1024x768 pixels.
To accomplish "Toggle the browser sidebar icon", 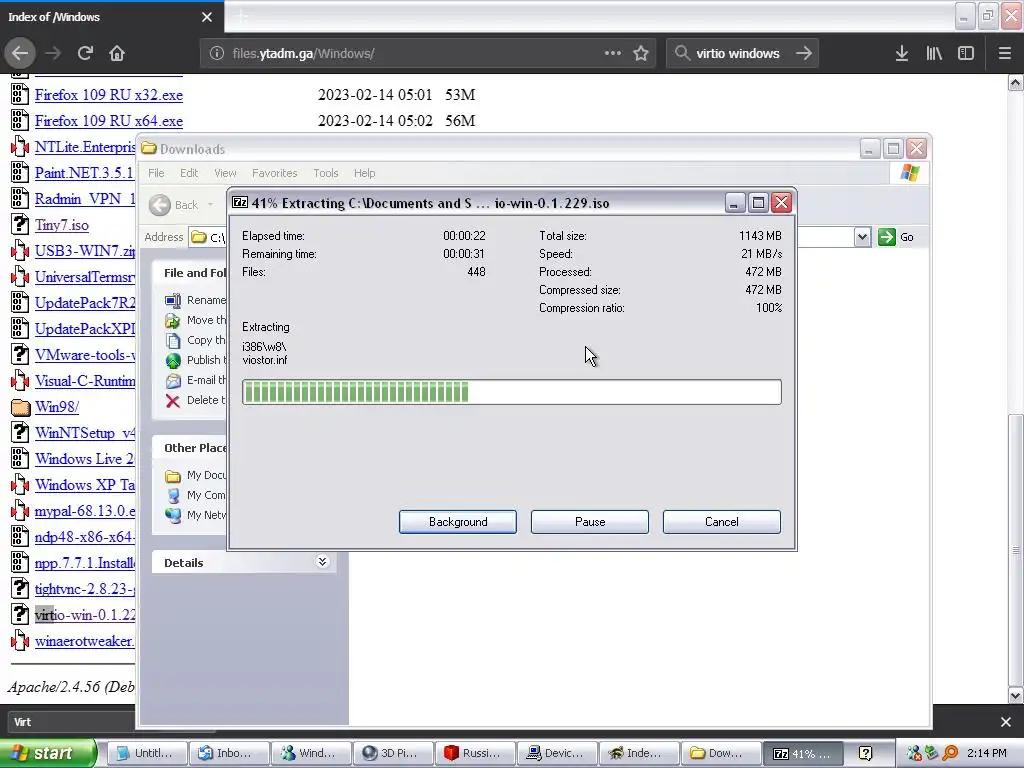I will (966, 54).
